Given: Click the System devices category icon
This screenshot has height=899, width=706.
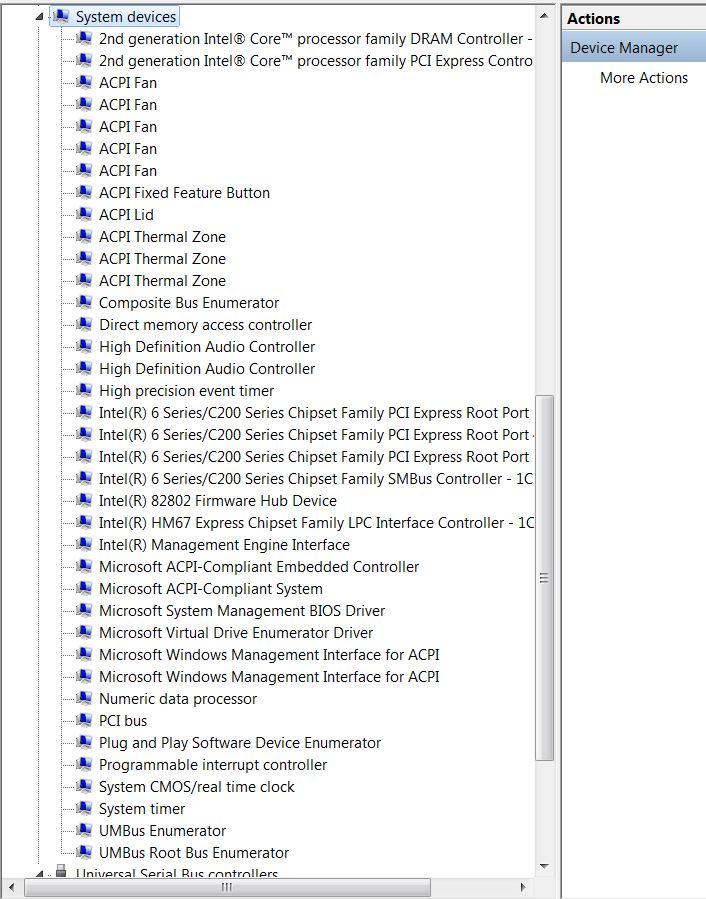Looking at the screenshot, I should pyautogui.click(x=61, y=16).
